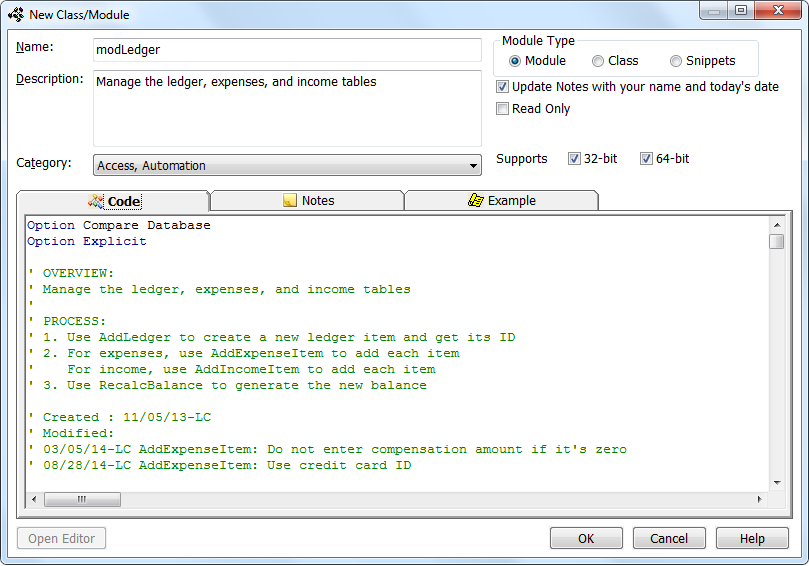Click the vertical scrollbar up arrow
The height and width of the screenshot is (566, 809).
point(776,225)
